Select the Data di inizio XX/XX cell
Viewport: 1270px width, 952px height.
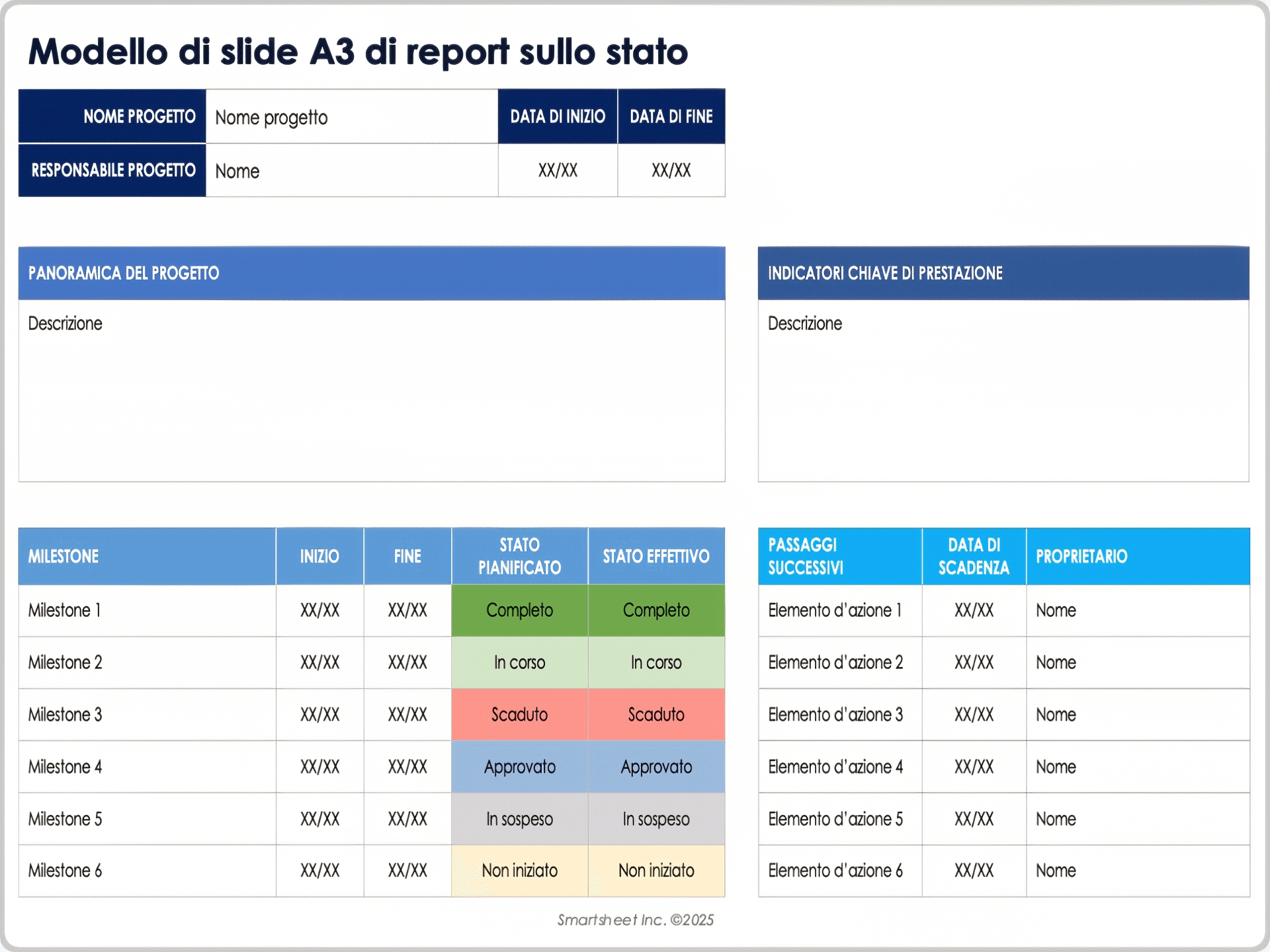pyautogui.click(x=558, y=171)
